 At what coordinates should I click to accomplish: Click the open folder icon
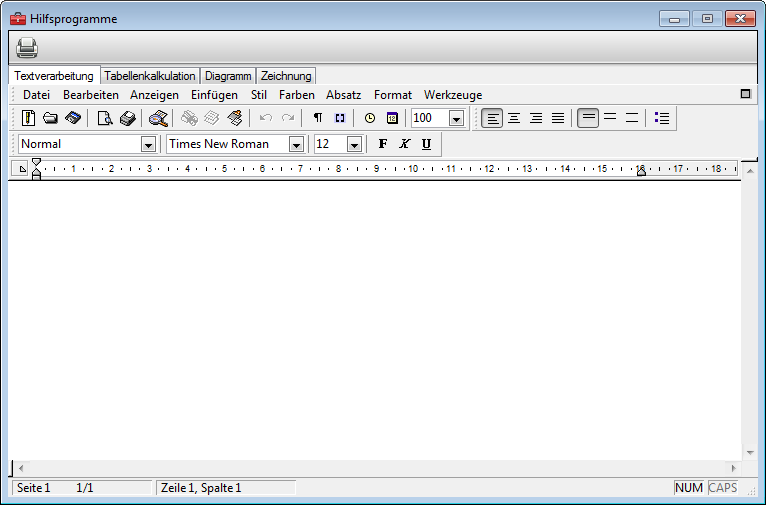click(x=50, y=118)
